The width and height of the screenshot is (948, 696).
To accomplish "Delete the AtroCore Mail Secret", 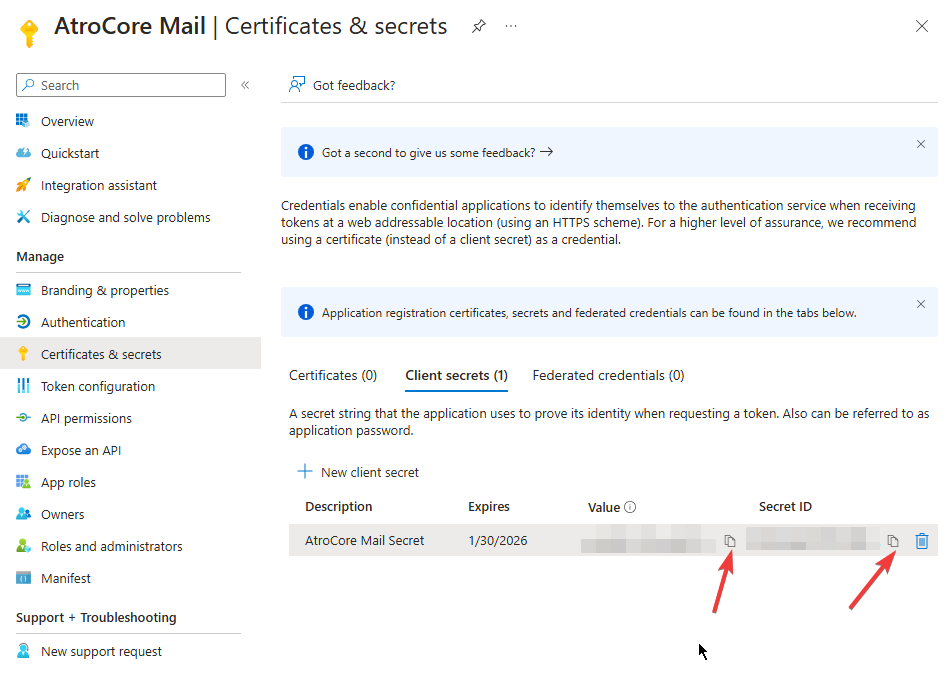I will point(922,541).
